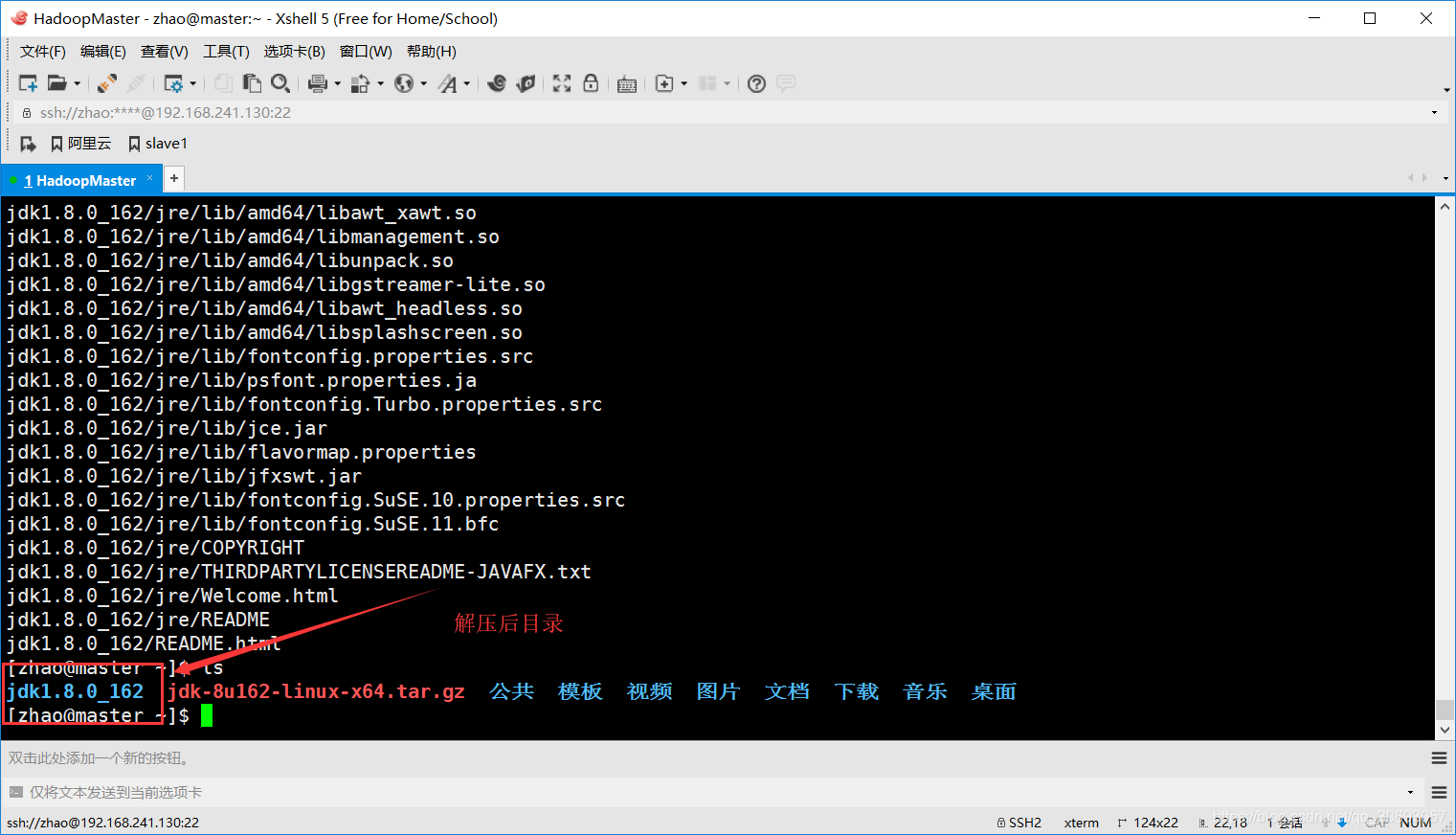Image resolution: width=1456 pixels, height=835 pixels.
Task: Open the slave1 bookmark link
Action: [x=158, y=144]
